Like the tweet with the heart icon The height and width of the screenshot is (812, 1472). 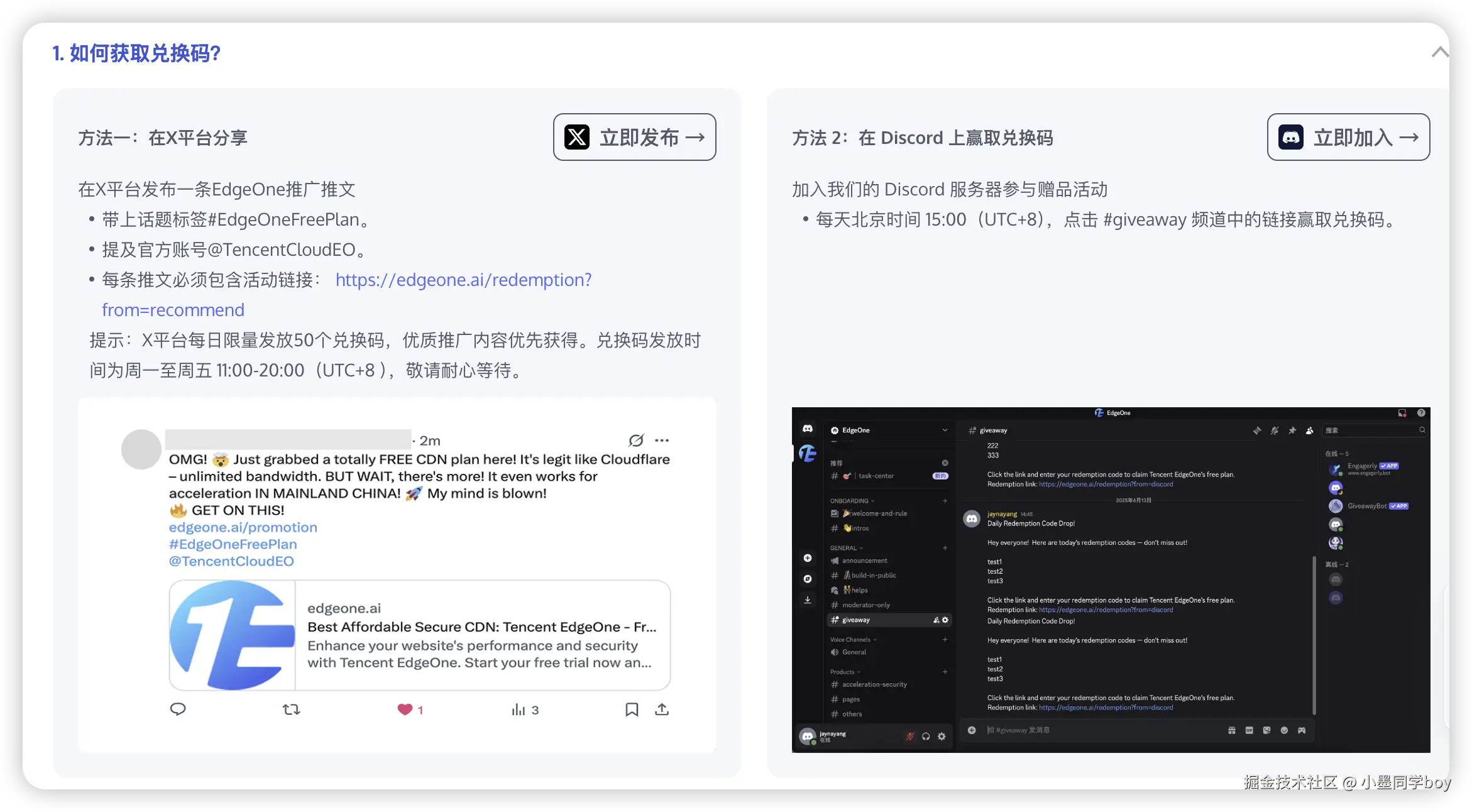[x=405, y=710]
